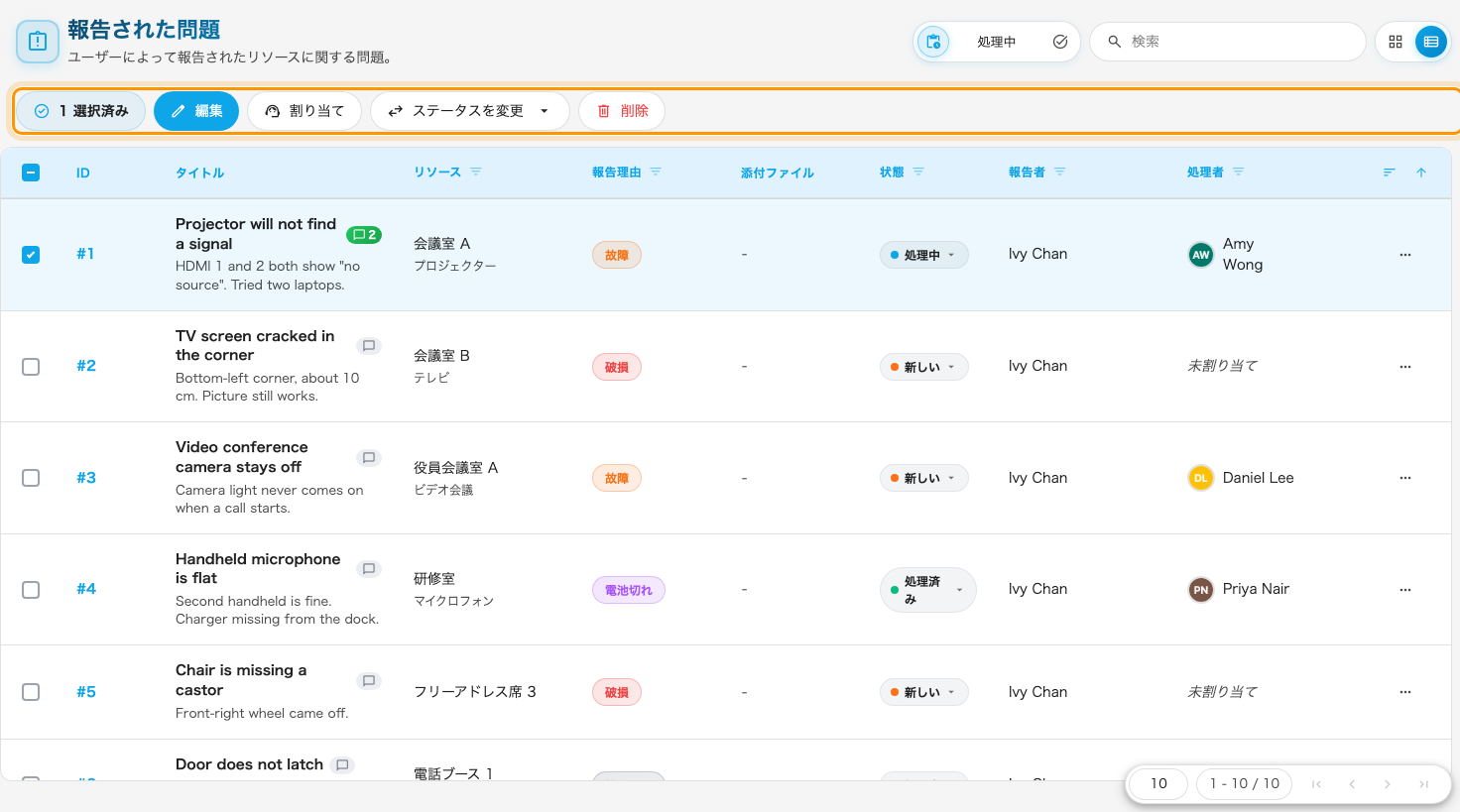Open more actions menu for issue #4
The height and width of the screenshot is (812, 1460).
(1405, 590)
